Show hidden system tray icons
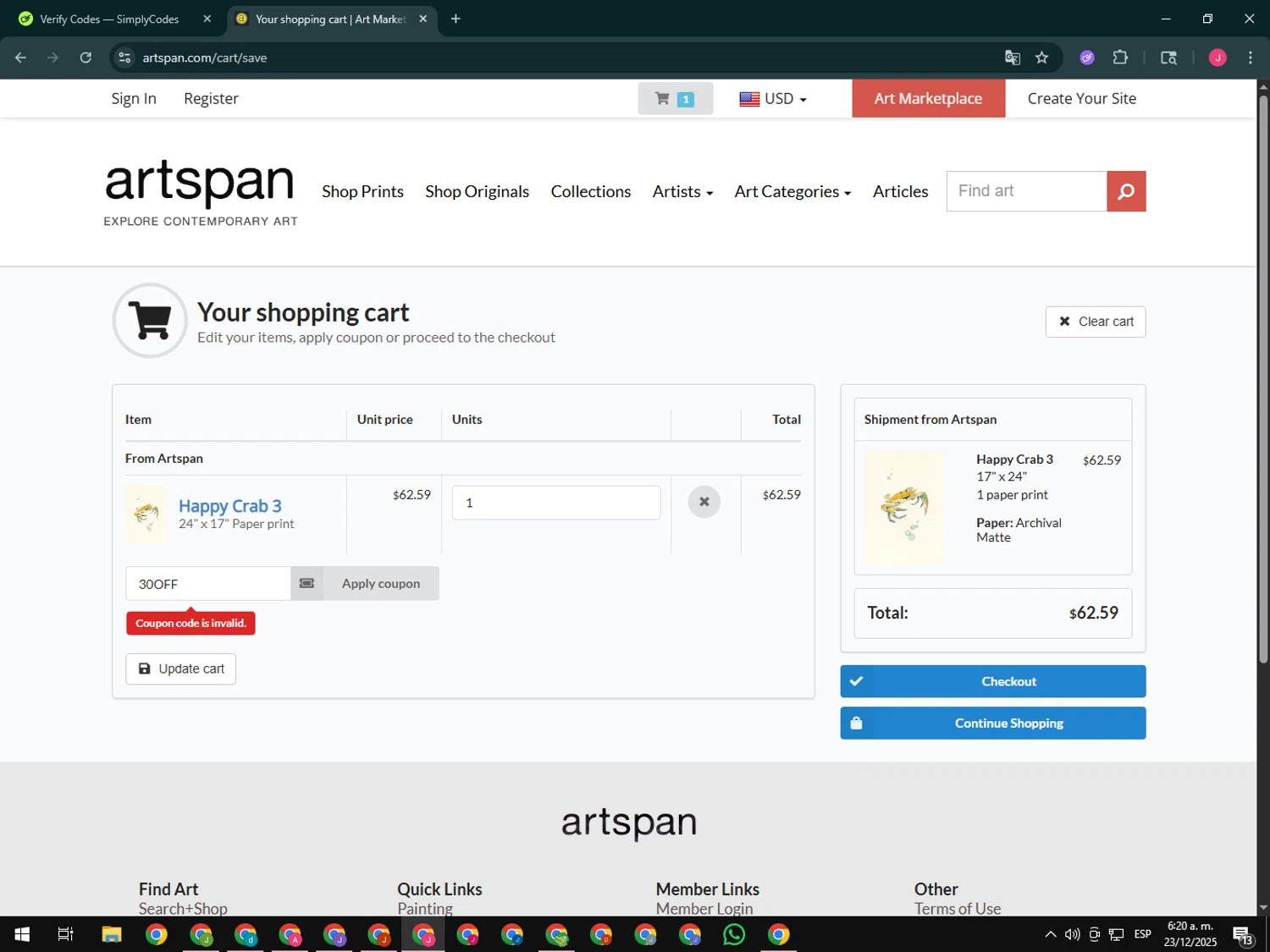The image size is (1270, 952). (x=1051, y=934)
